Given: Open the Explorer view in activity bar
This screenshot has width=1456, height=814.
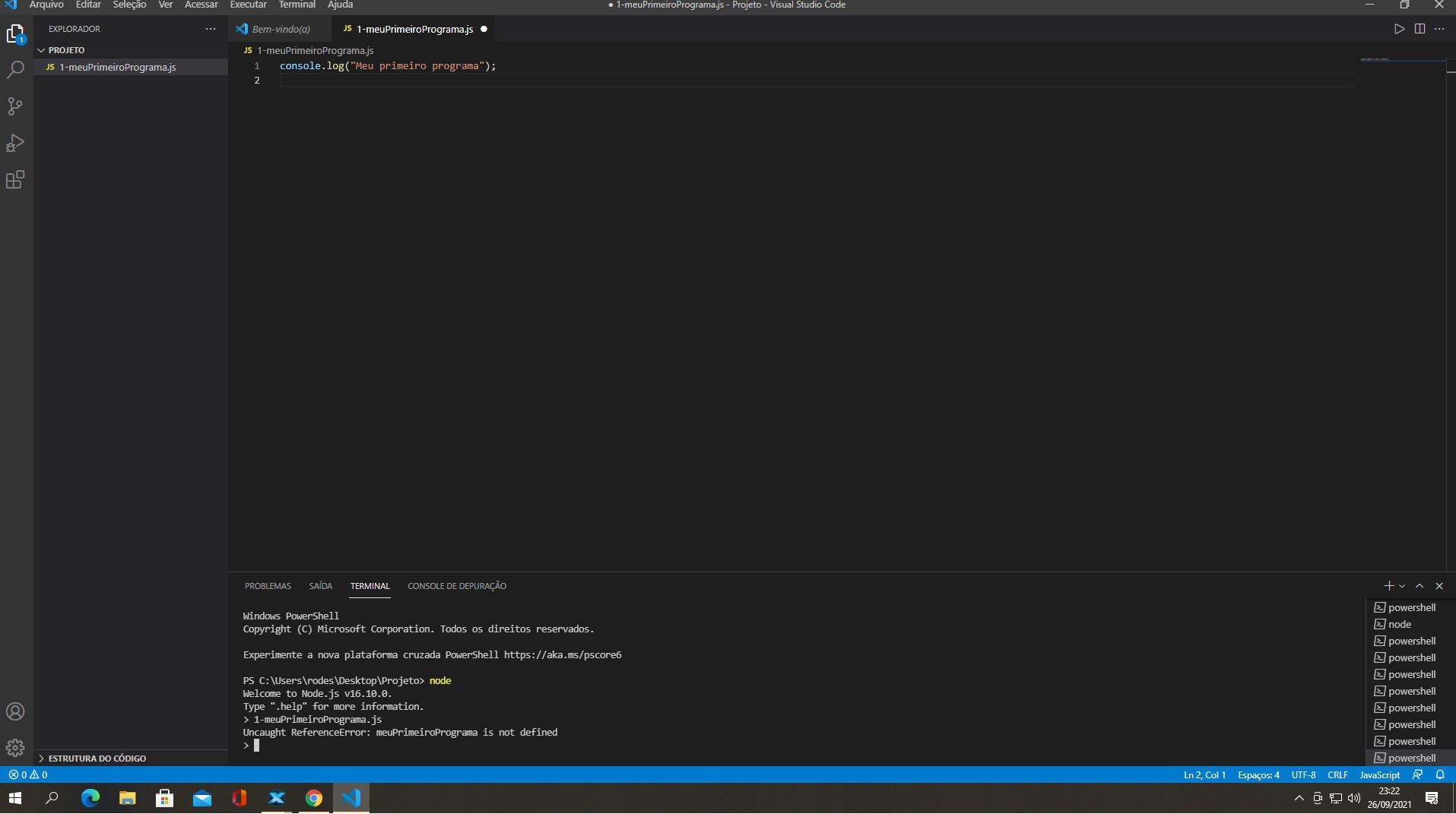Looking at the screenshot, I should (15, 33).
